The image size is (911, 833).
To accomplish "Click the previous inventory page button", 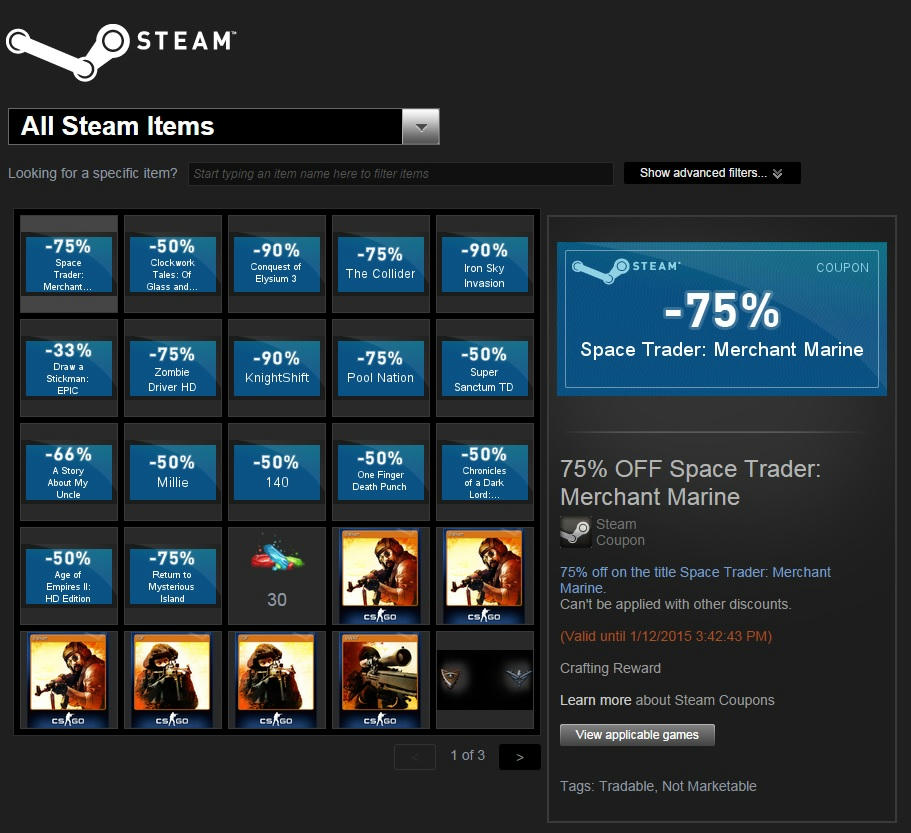I will [415, 757].
